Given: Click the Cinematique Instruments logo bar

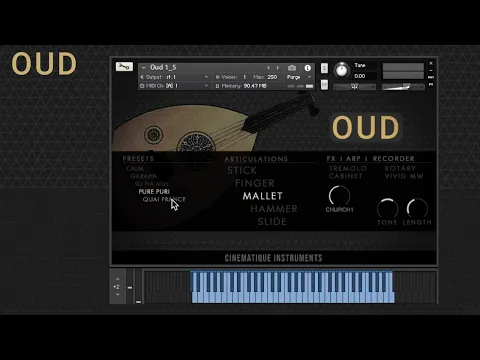Looking at the screenshot, I should click(x=273, y=258).
